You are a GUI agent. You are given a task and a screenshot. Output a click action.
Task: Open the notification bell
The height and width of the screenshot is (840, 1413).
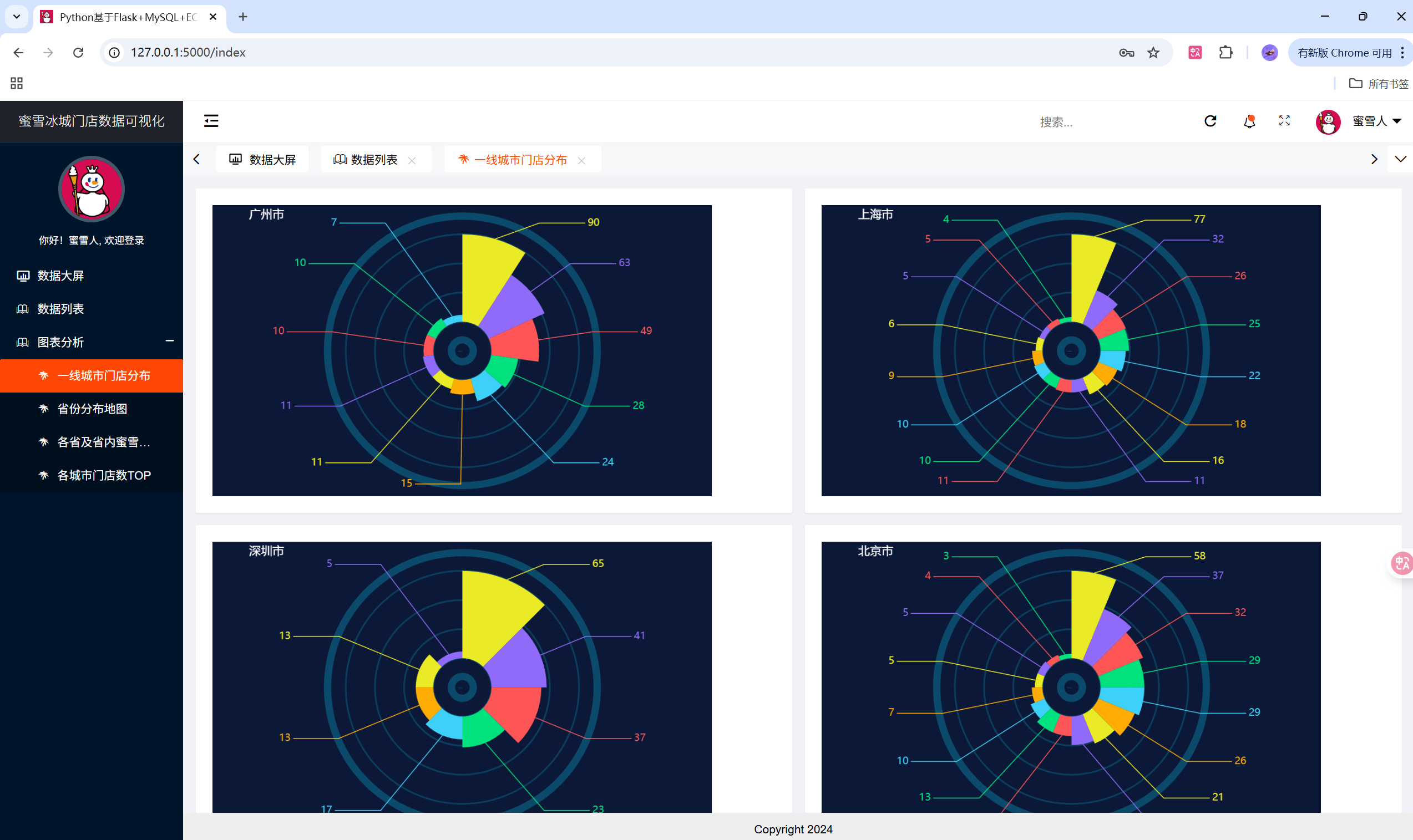tap(1249, 121)
